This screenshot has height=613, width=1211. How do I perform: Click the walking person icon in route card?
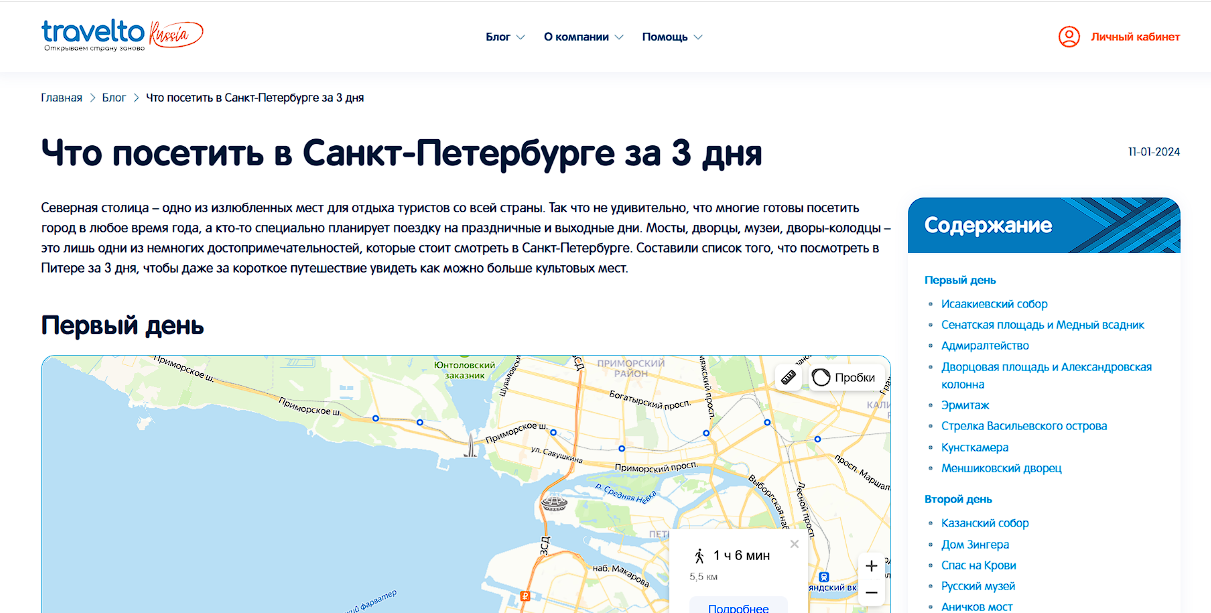click(700, 556)
